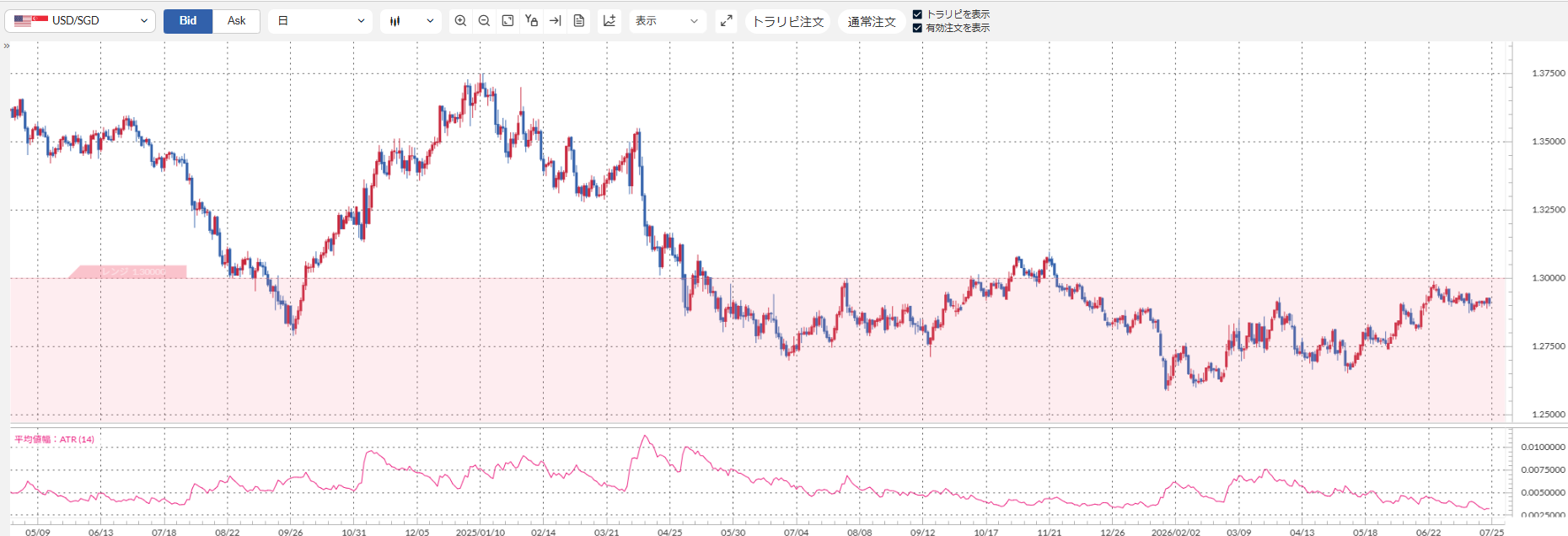
Task: Open the 日 timeframe dropdown
Action: pyautogui.click(x=320, y=21)
